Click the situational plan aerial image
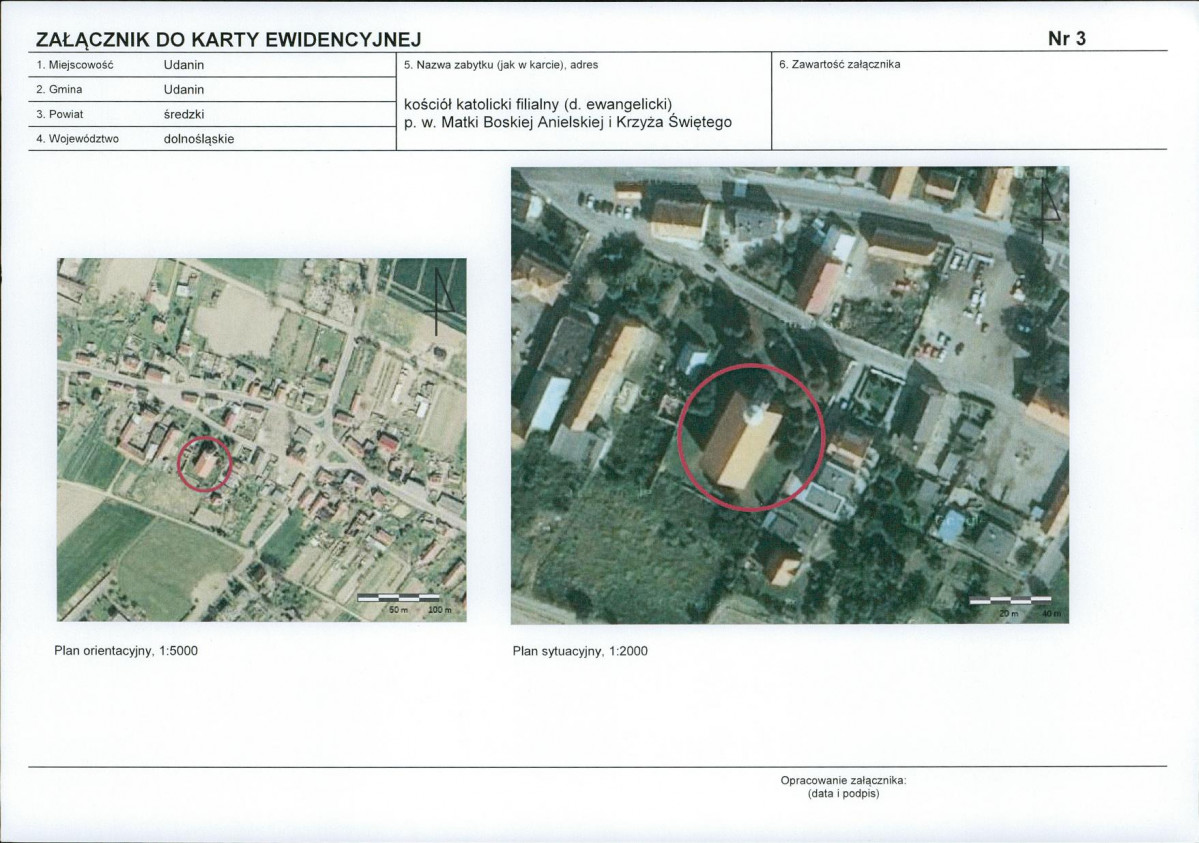This screenshot has height=843, width=1199. pyautogui.click(x=790, y=395)
